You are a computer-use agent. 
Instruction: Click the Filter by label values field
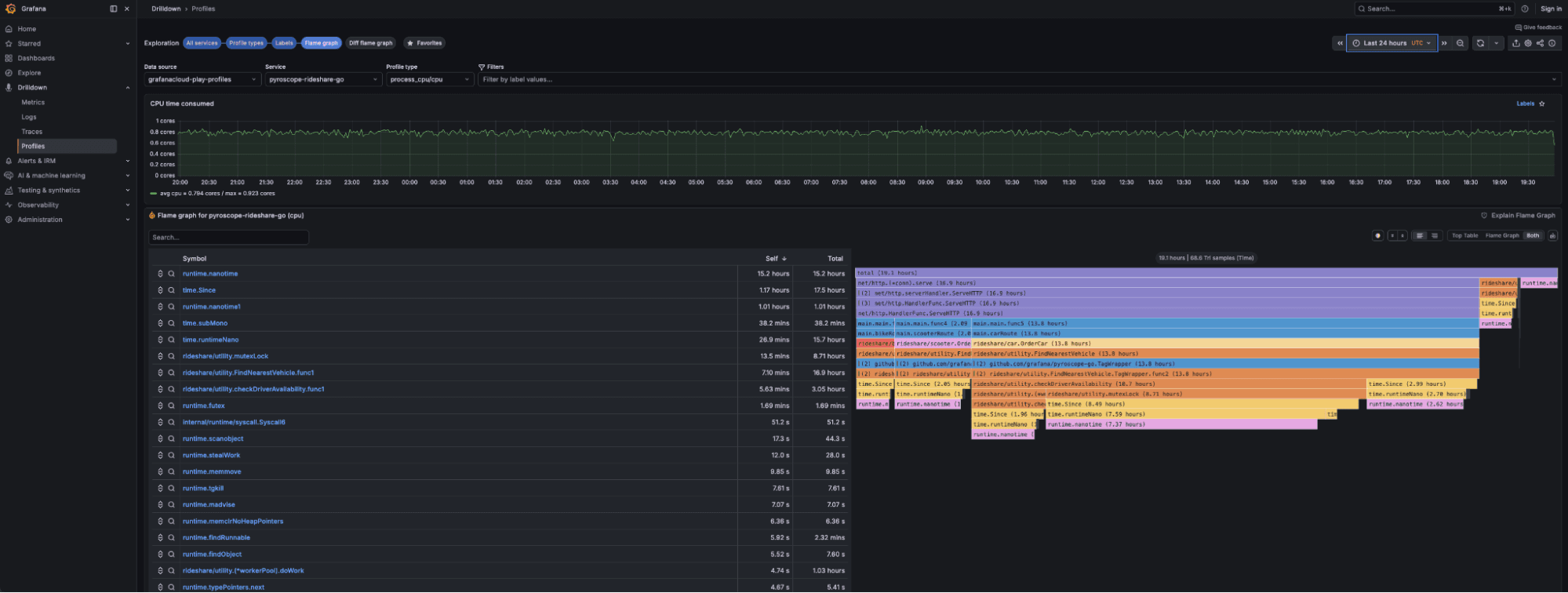1019,79
